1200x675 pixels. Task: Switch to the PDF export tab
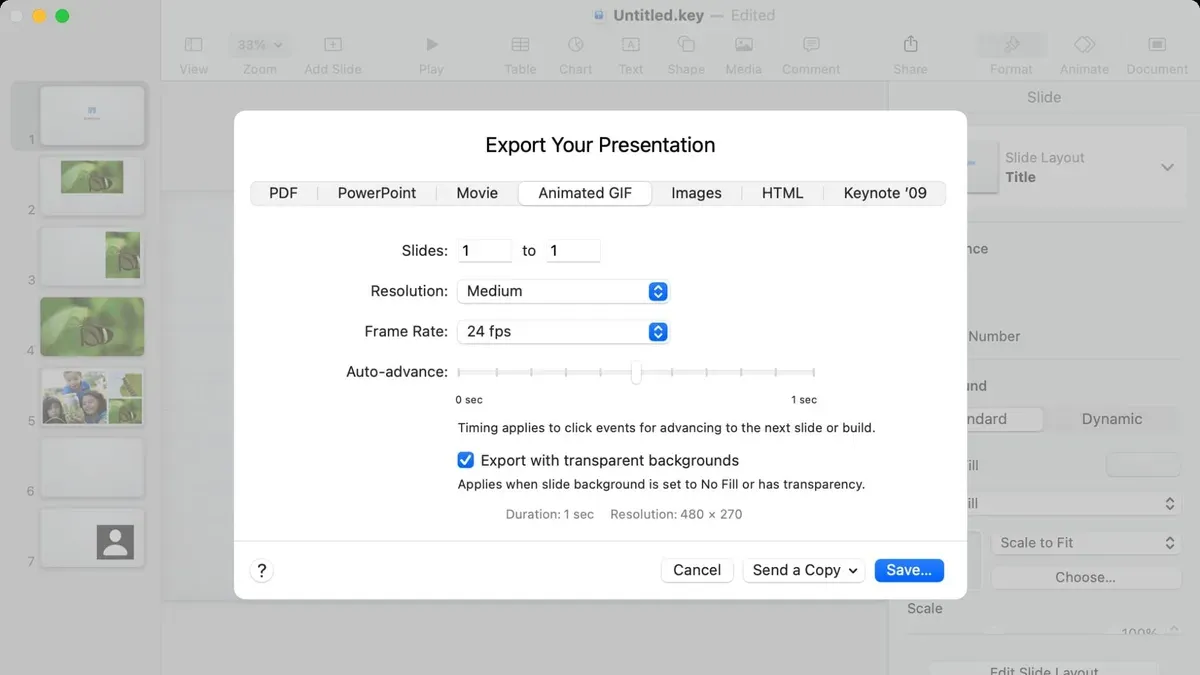click(x=283, y=193)
